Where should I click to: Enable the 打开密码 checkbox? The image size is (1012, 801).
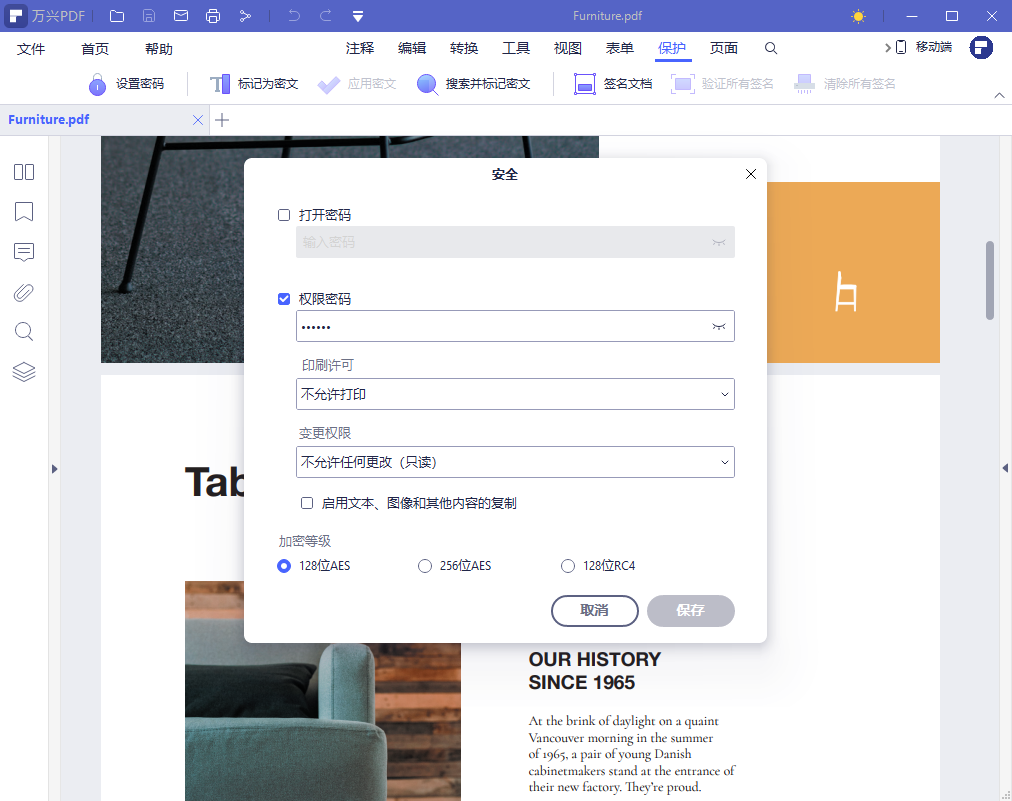tap(283, 214)
